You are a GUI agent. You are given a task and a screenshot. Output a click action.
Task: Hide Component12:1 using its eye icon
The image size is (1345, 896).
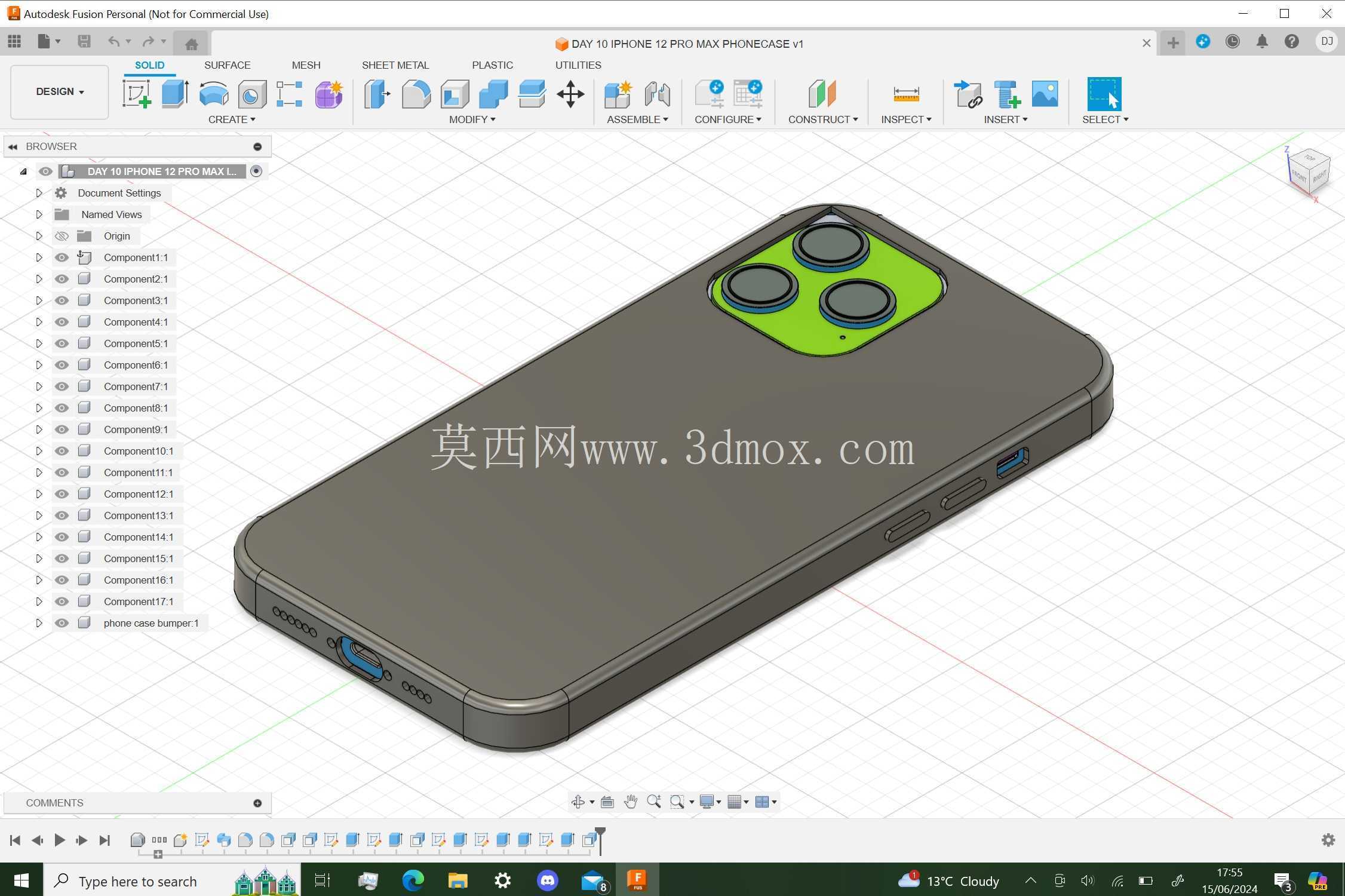(x=62, y=494)
